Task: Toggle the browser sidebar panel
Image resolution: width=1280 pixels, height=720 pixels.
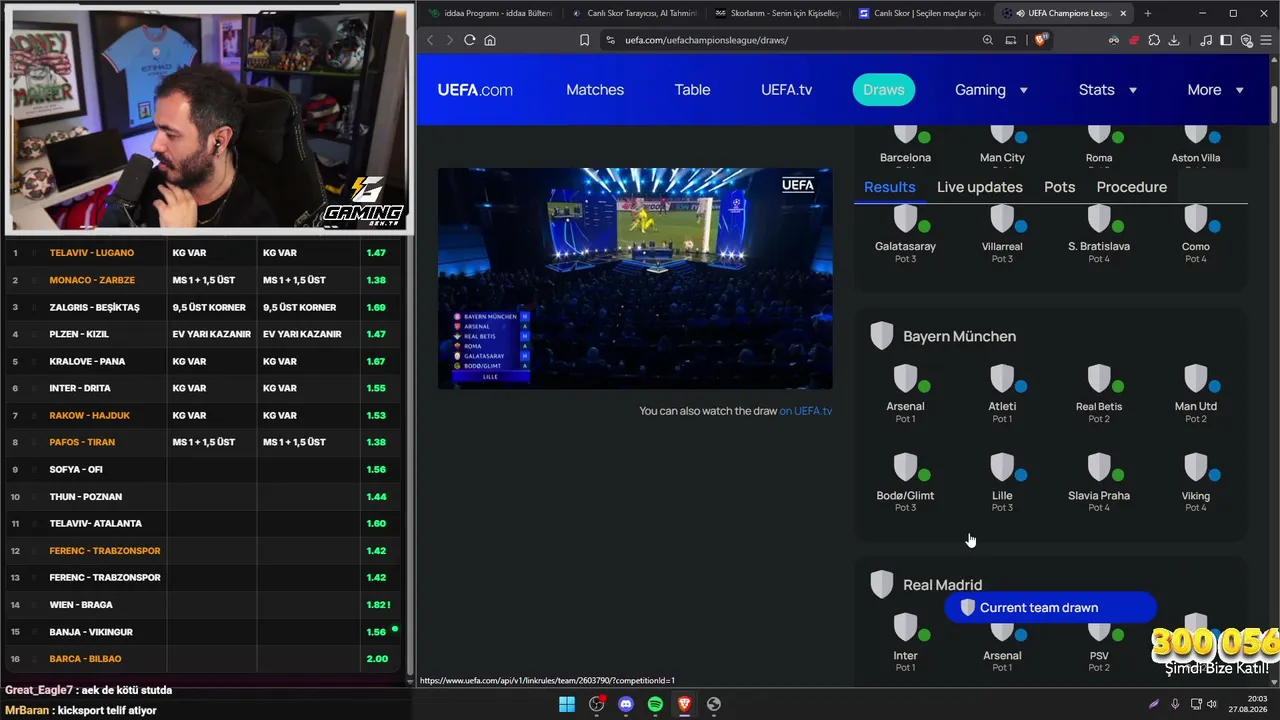Action: 1226,40
